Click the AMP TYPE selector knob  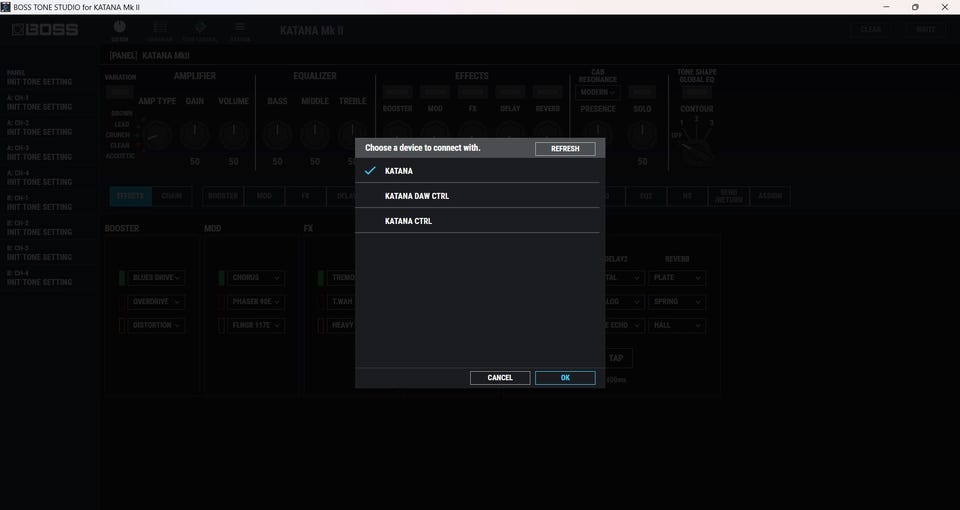[x=156, y=135]
